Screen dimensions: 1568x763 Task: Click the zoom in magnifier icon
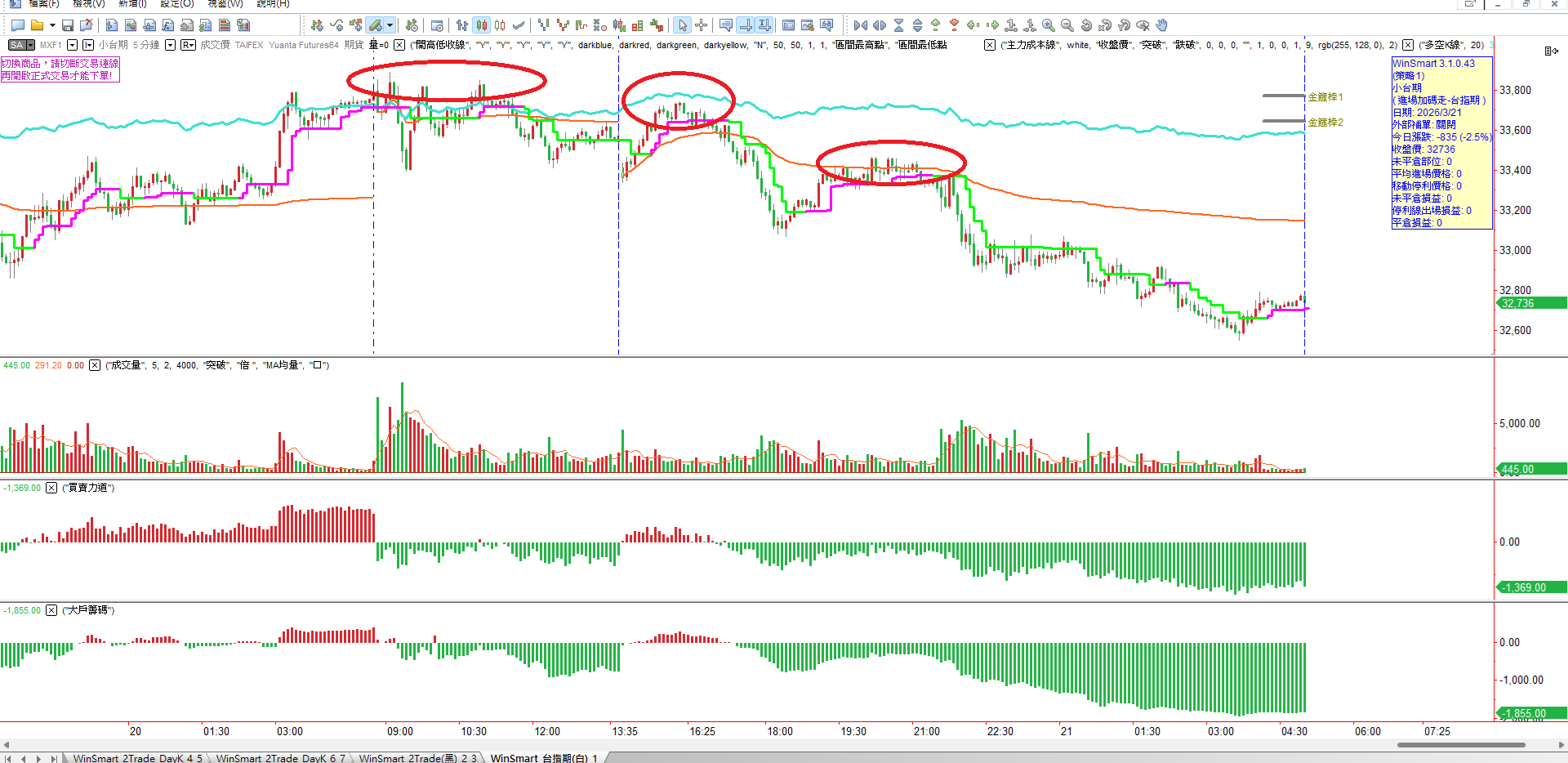click(1049, 25)
